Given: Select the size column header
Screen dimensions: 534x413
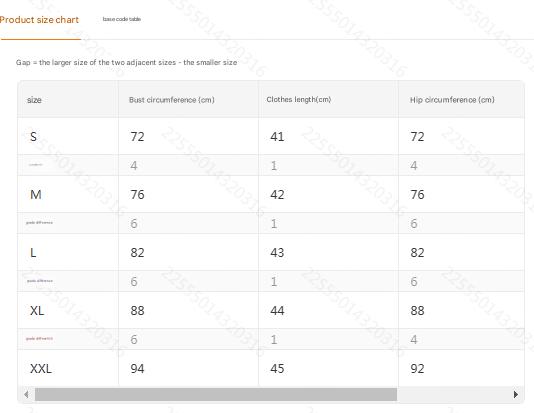Looking at the screenshot, I should 34,100.
